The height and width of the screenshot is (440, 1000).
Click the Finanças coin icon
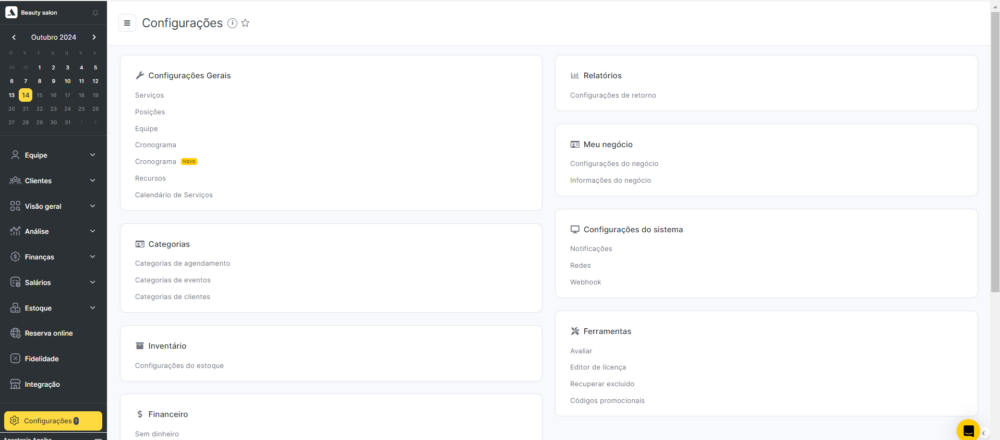pos(15,257)
